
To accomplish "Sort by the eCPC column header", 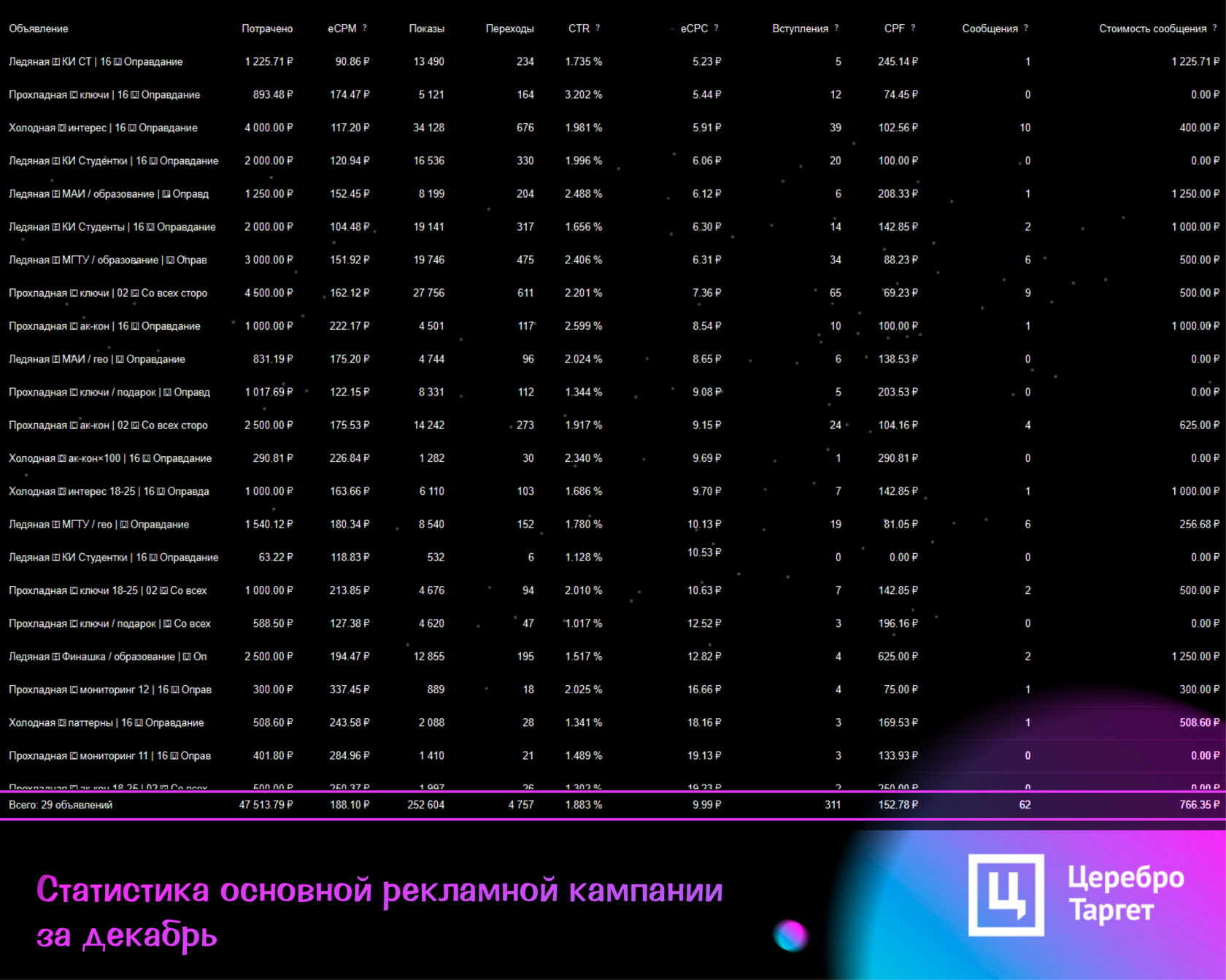I will click(694, 28).
